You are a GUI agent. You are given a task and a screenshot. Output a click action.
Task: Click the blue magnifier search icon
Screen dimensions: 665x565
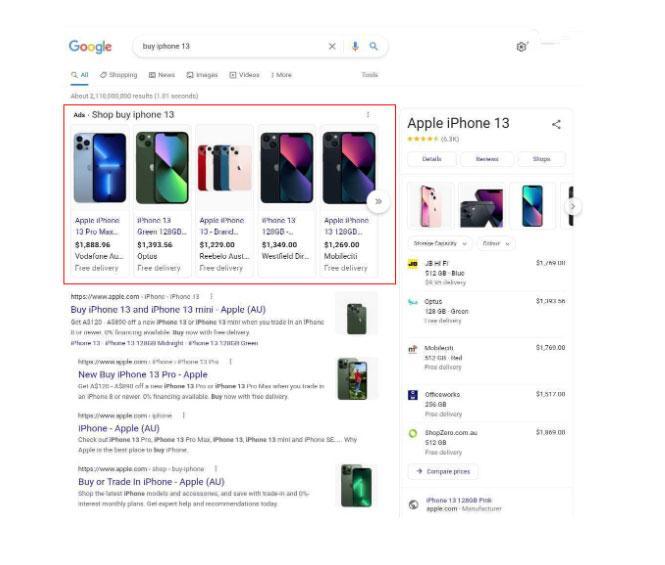point(373,46)
